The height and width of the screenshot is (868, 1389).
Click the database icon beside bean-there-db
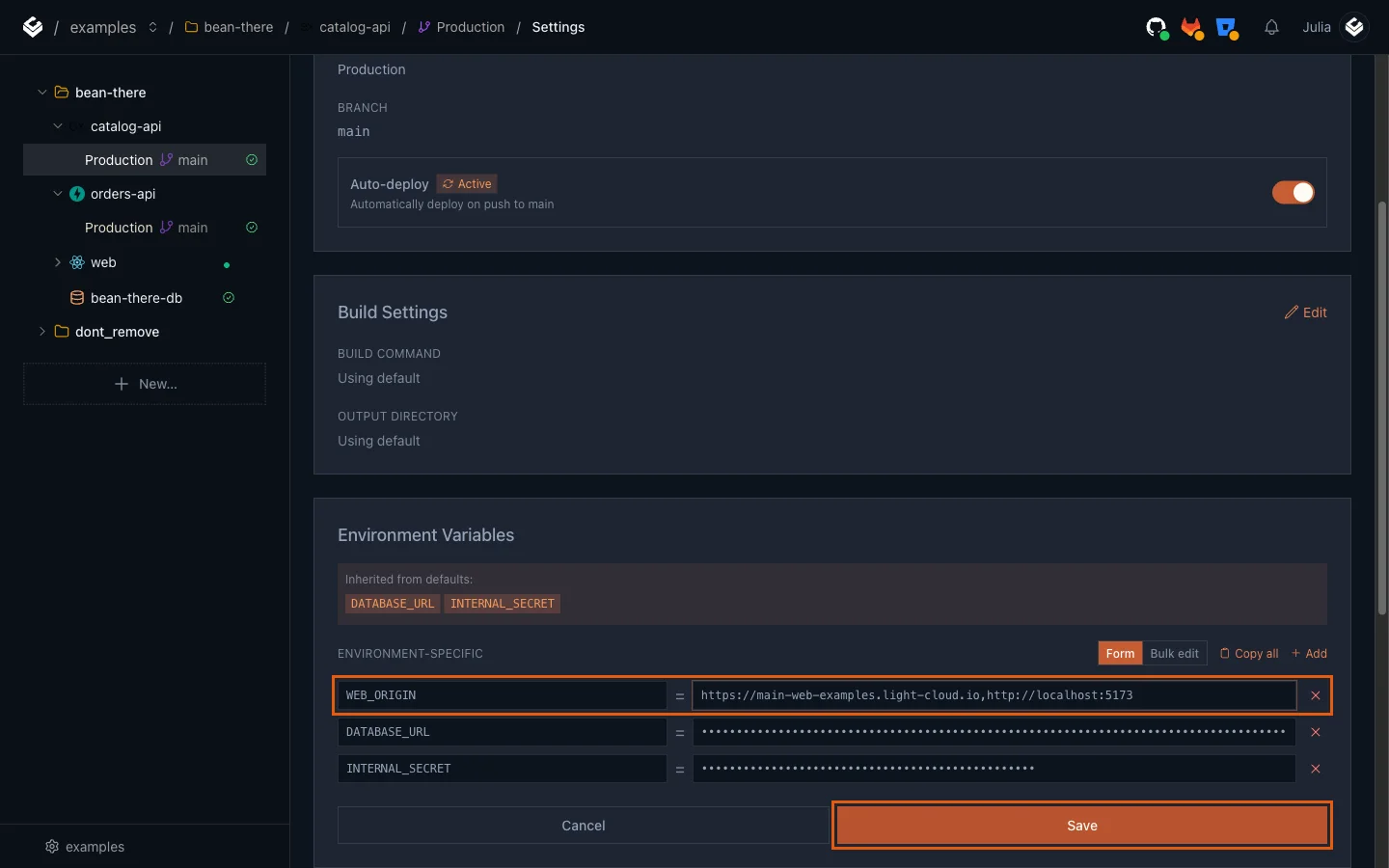click(77, 298)
